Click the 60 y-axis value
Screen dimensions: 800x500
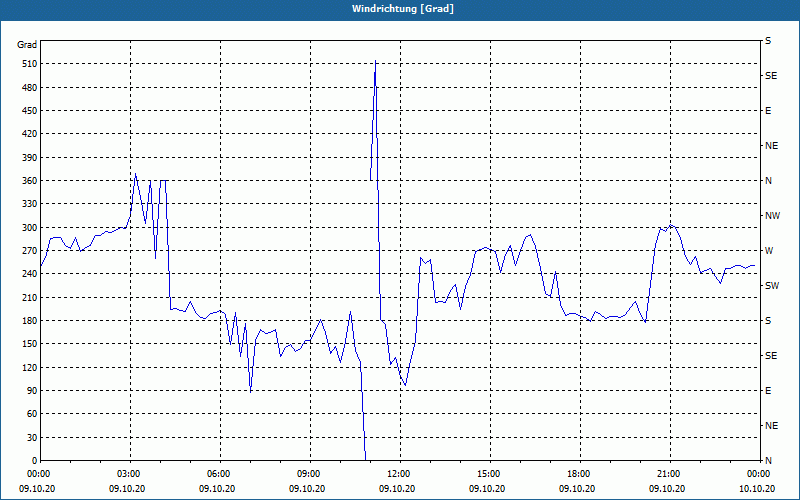(32, 414)
